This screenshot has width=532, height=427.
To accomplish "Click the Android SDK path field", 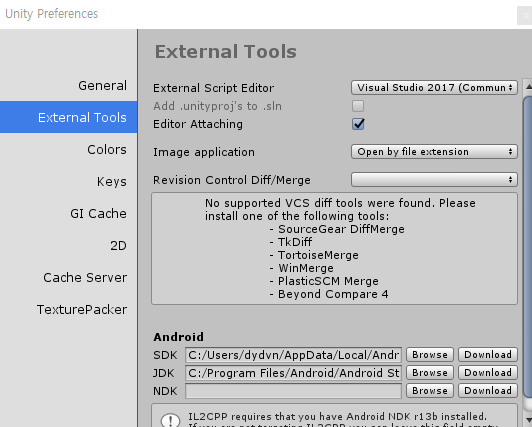I will point(293,355).
